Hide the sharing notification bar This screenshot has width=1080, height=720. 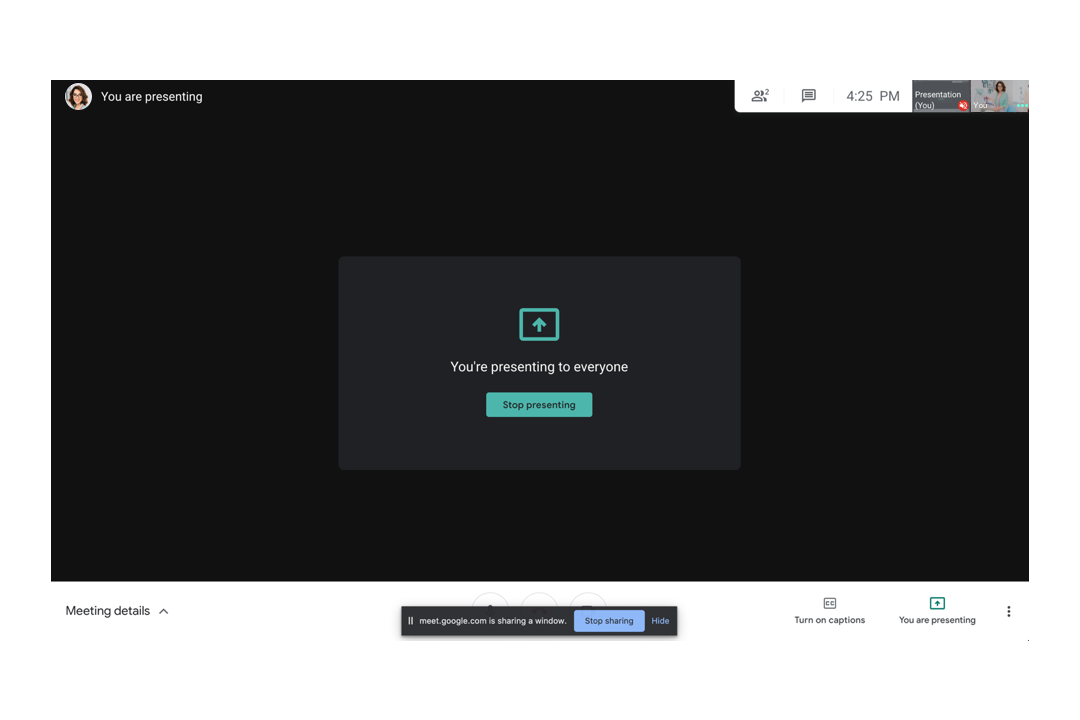(660, 621)
